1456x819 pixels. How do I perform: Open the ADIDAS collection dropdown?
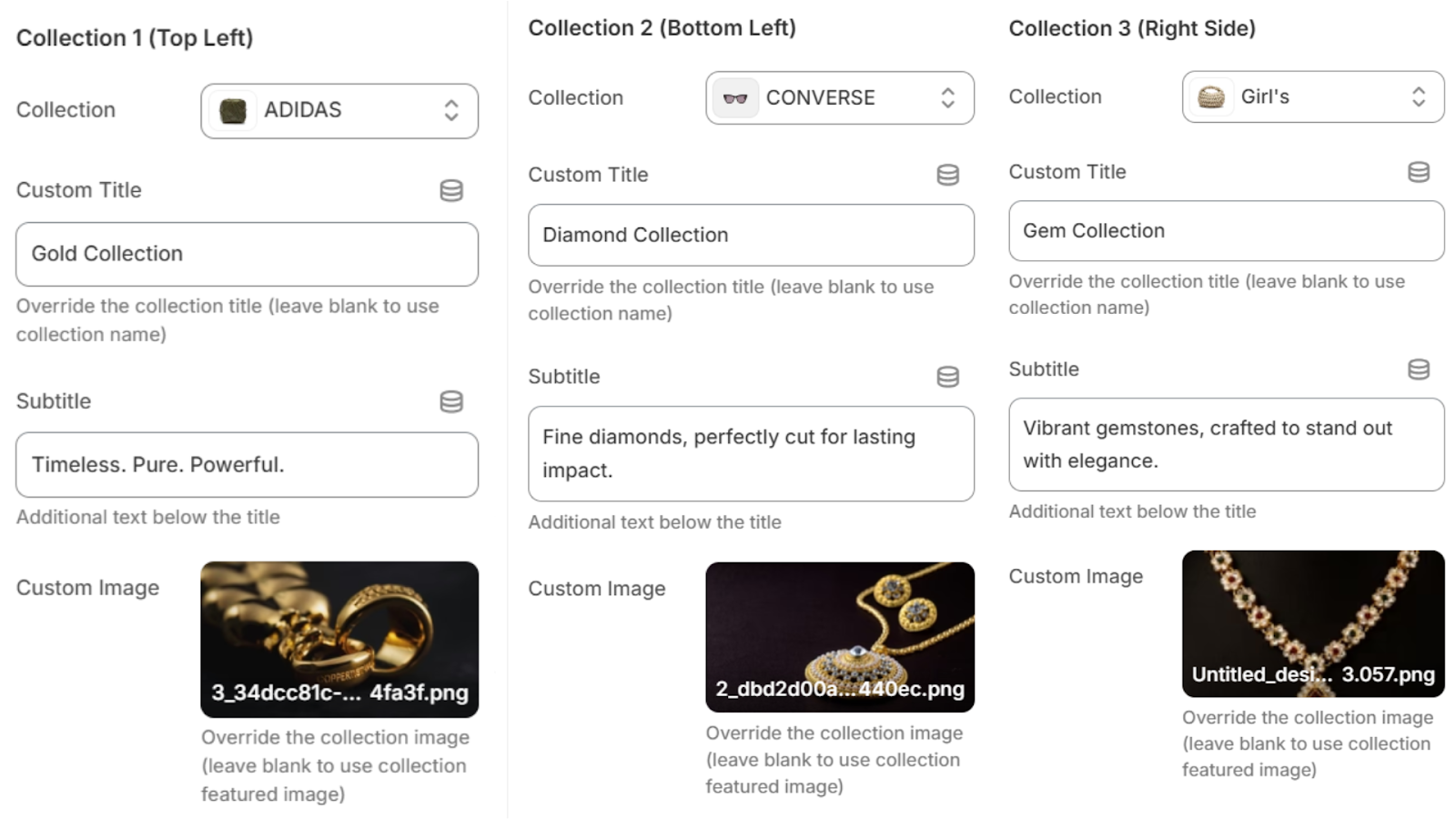[x=339, y=111]
